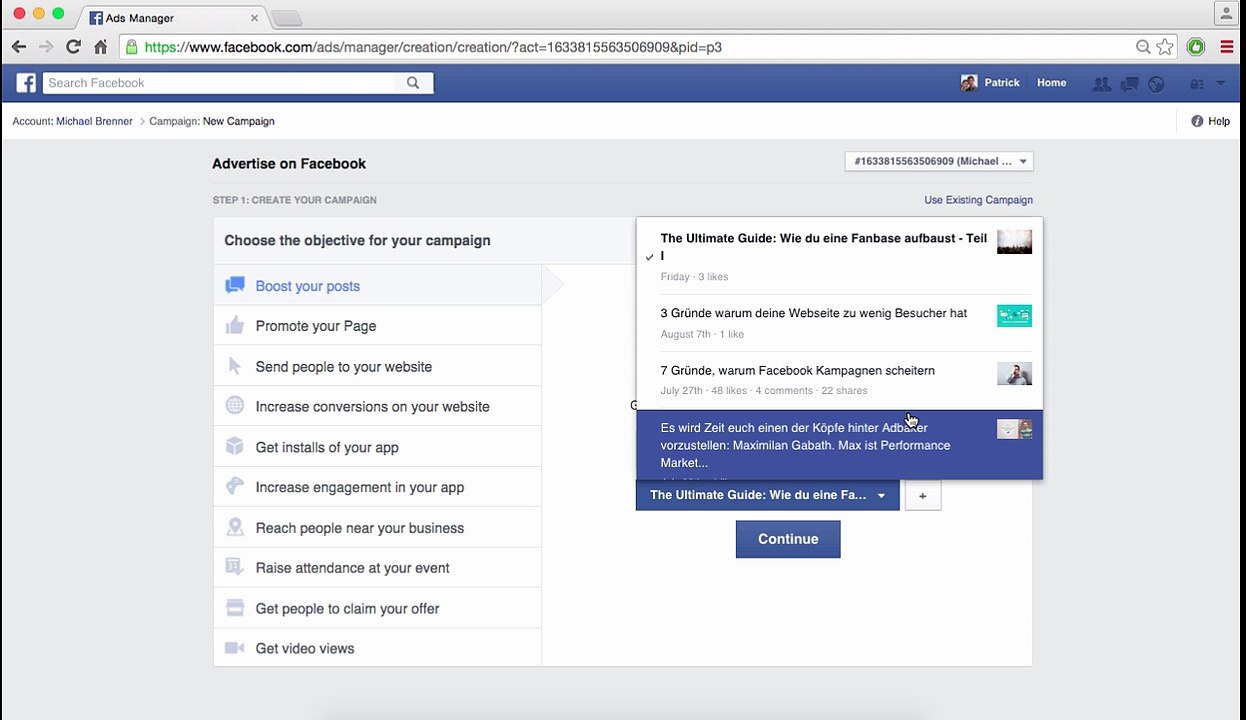
Task: Click Home in the Facebook header
Action: (x=1051, y=83)
